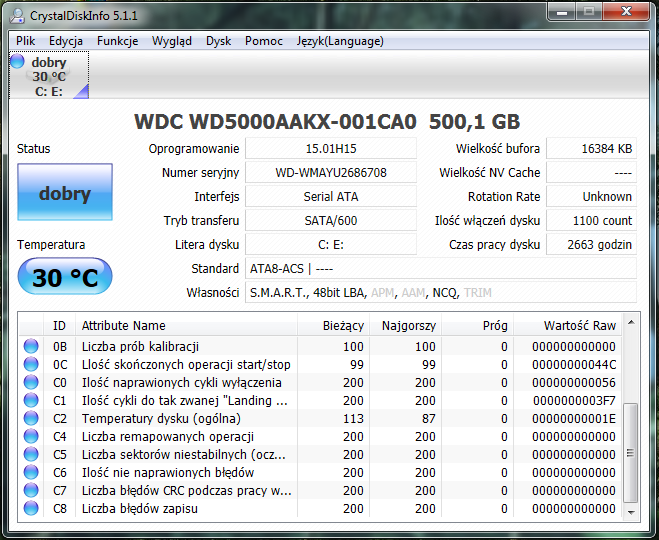
Task: Click raw value "0000000003F7"
Action: coord(574,400)
